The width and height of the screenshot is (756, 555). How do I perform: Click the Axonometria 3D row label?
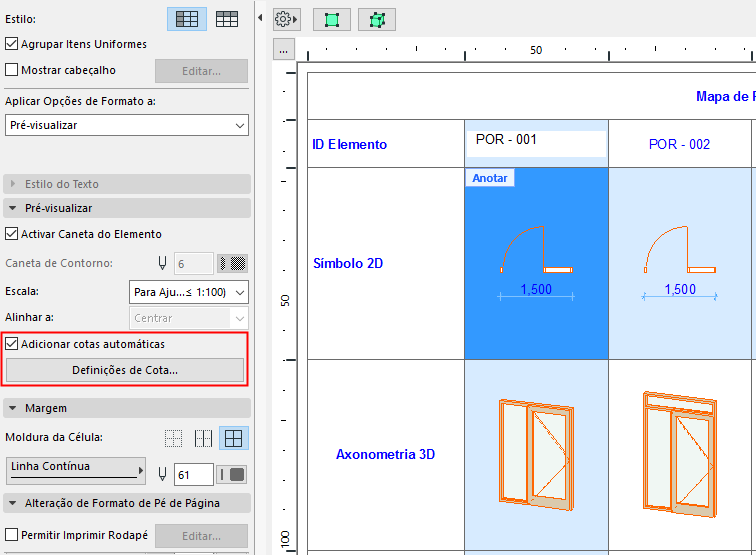pyautogui.click(x=386, y=454)
